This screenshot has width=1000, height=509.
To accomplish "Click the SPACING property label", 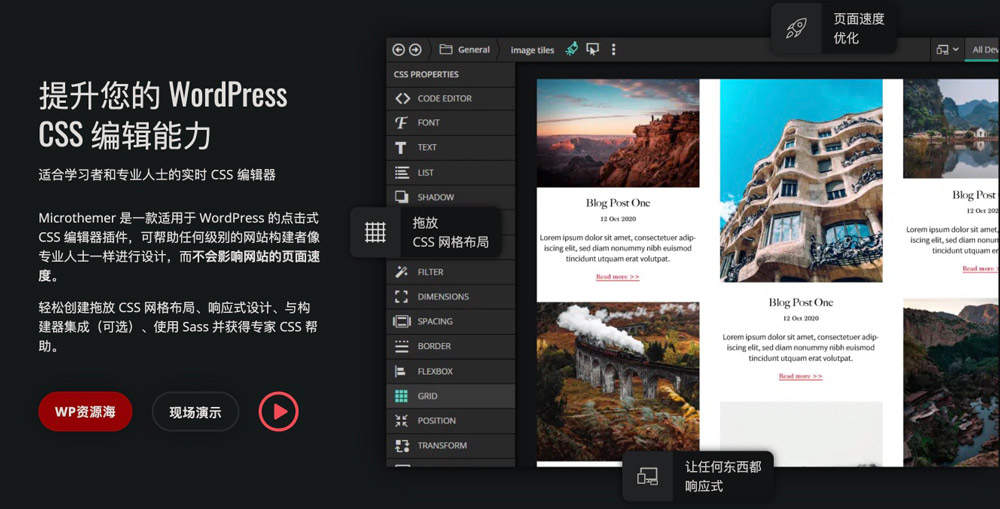I will pyautogui.click(x=435, y=321).
